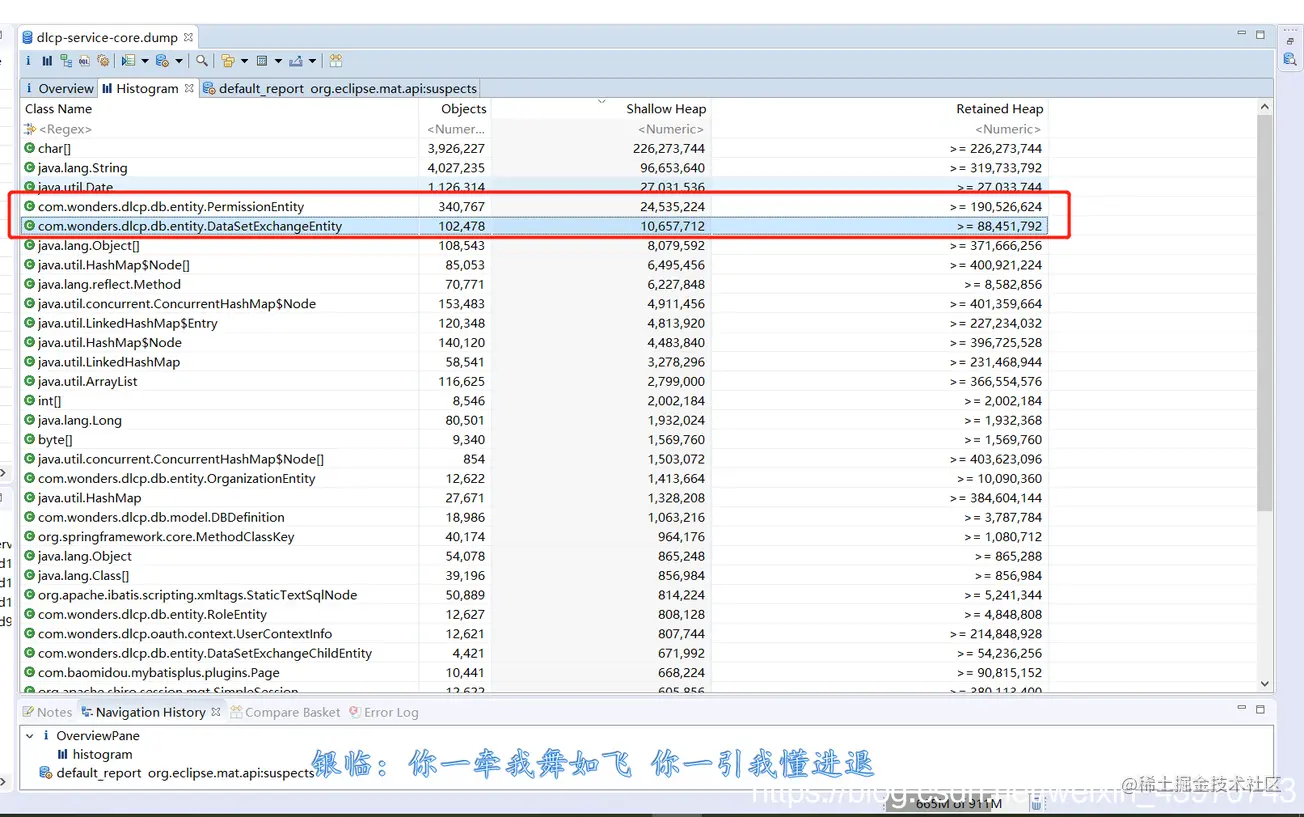Select the histogram entry in Navigation History

[x=102, y=755]
